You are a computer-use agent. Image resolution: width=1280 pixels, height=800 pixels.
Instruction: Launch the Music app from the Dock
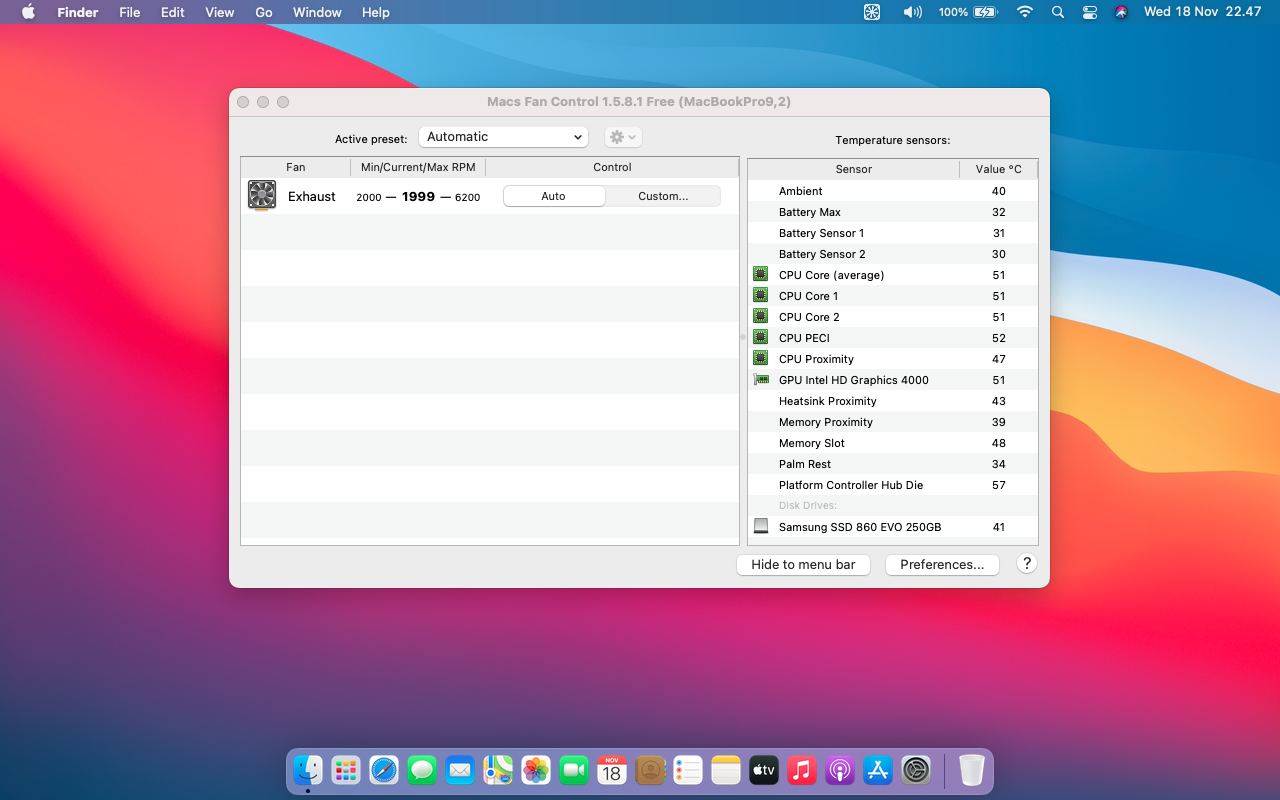(x=802, y=770)
